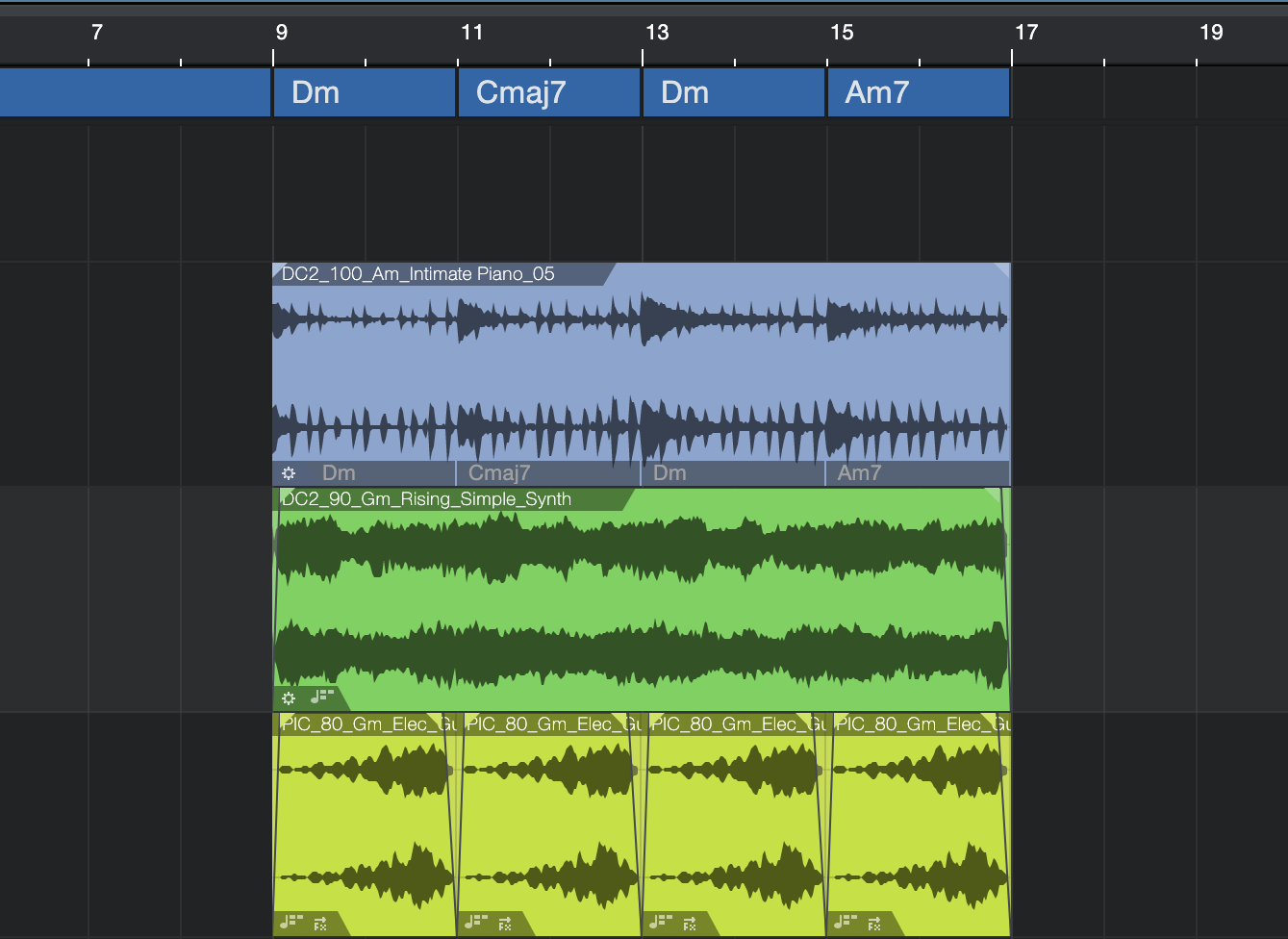The width and height of the screenshot is (1288, 939).
Task: Click the detected Cmaj7 chord inside the piano clip
Action: (499, 473)
